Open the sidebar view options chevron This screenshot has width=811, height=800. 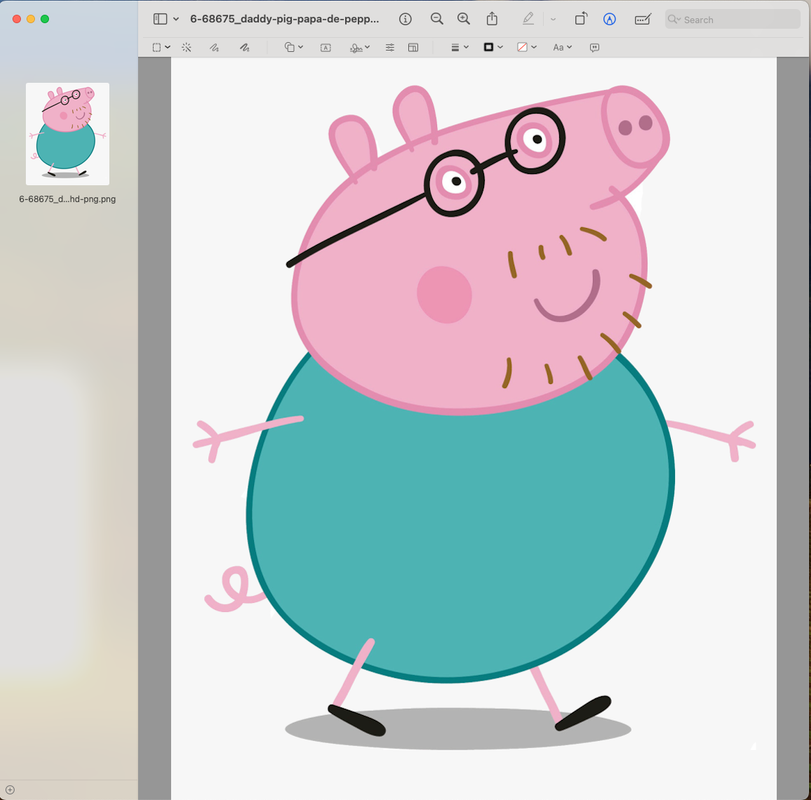pyautogui.click(x=176, y=19)
